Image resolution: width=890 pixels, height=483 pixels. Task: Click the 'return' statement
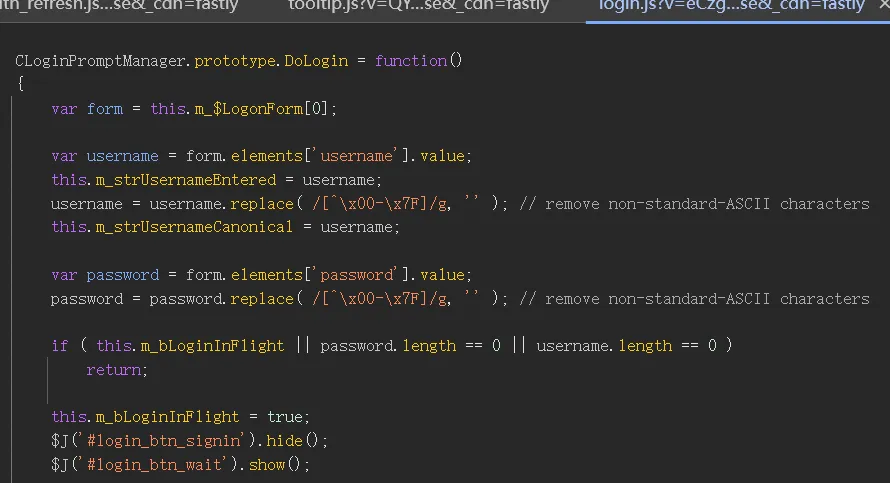tap(115, 370)
